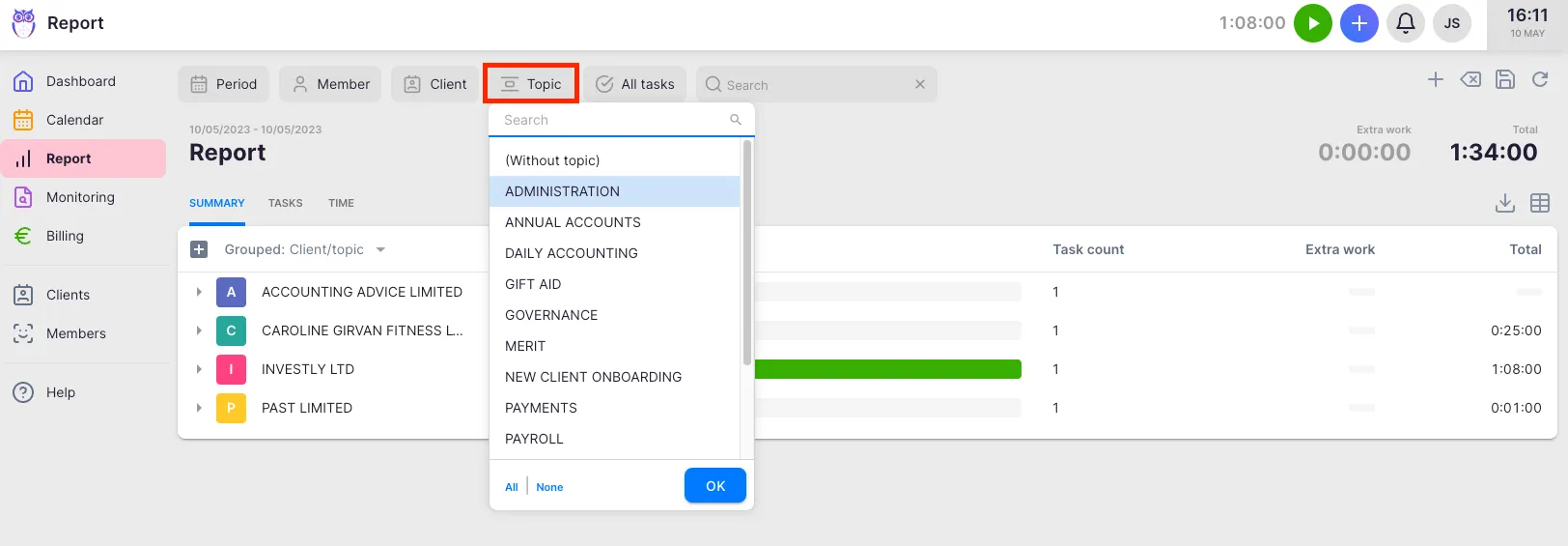This screenshot has height=546, width=1568.
Task: Click the blue plus add button
Action: [1358, 23]
